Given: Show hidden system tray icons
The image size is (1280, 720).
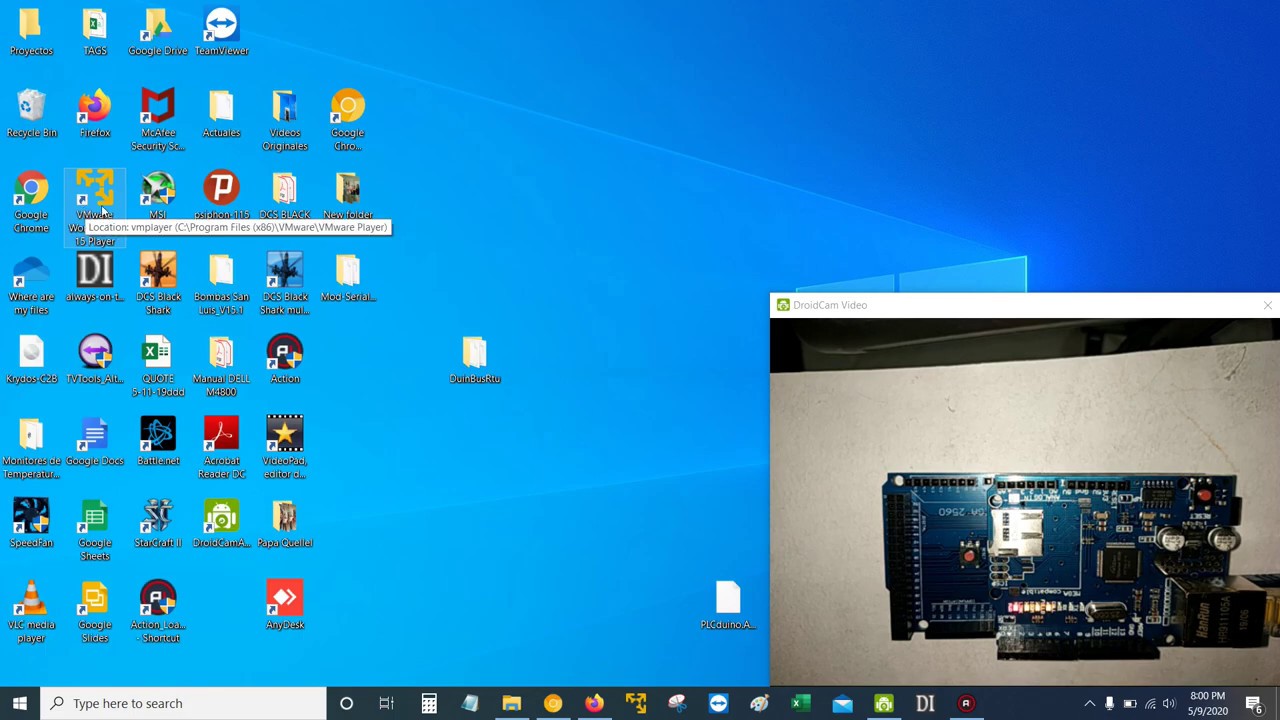Looking at the screenshot, I should (x=1090, y=703).
